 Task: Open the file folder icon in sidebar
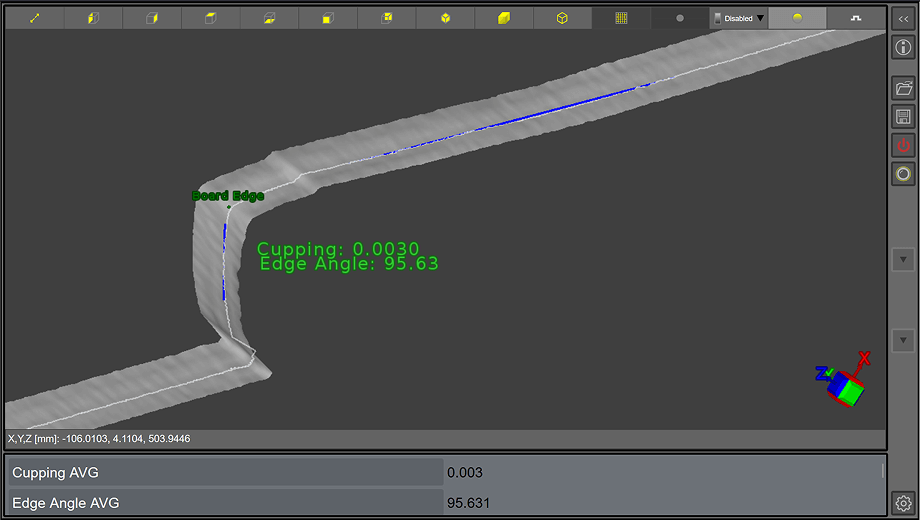[903, 88]
